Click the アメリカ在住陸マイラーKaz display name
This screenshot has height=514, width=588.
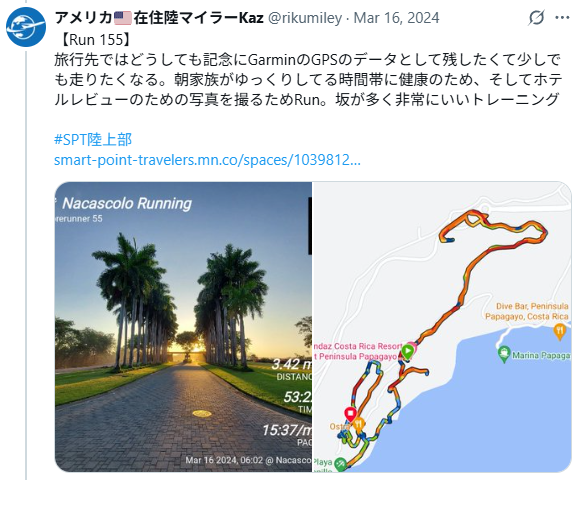[x=159, y=18]
